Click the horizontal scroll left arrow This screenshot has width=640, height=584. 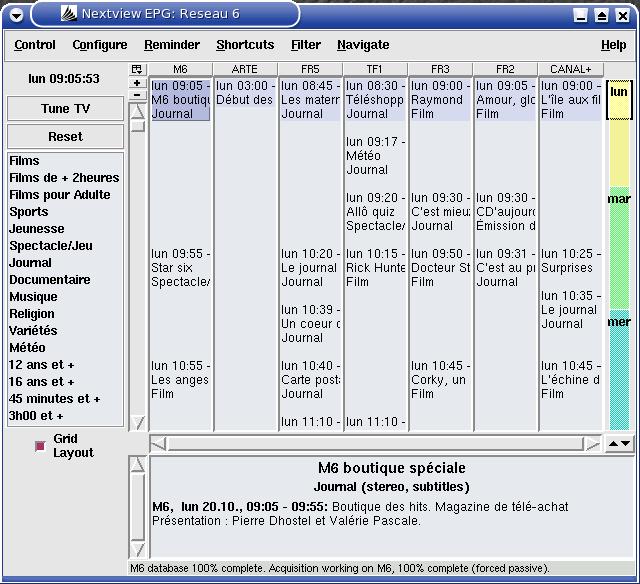coord(159,444)
